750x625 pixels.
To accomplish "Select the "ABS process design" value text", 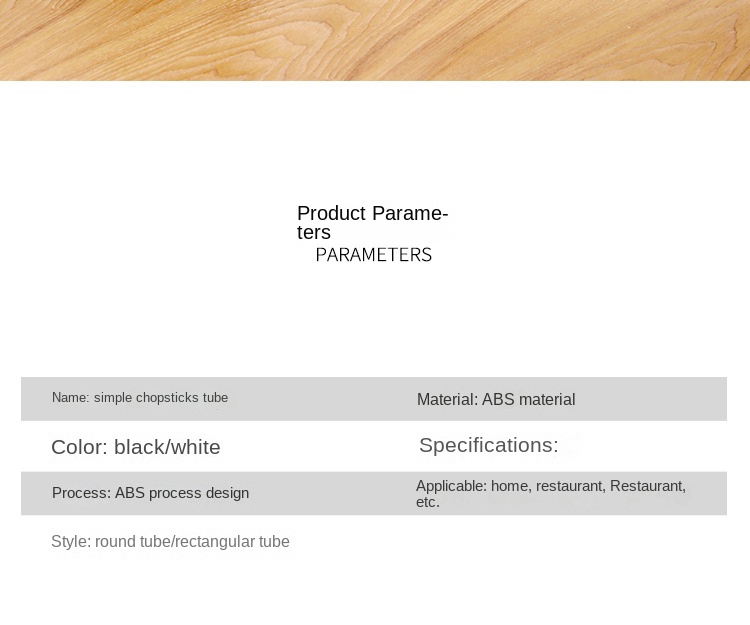I will pyautogui.click(x=182, y=493).
